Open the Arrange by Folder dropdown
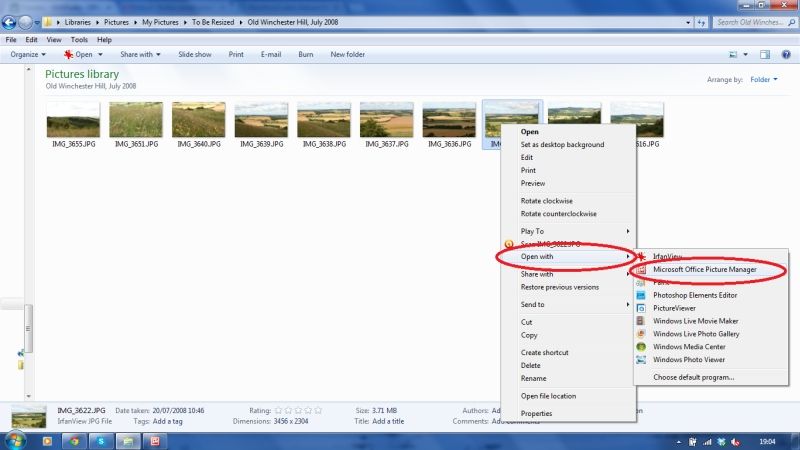This screenshot has width=800, height=450. tap(764, 79)
